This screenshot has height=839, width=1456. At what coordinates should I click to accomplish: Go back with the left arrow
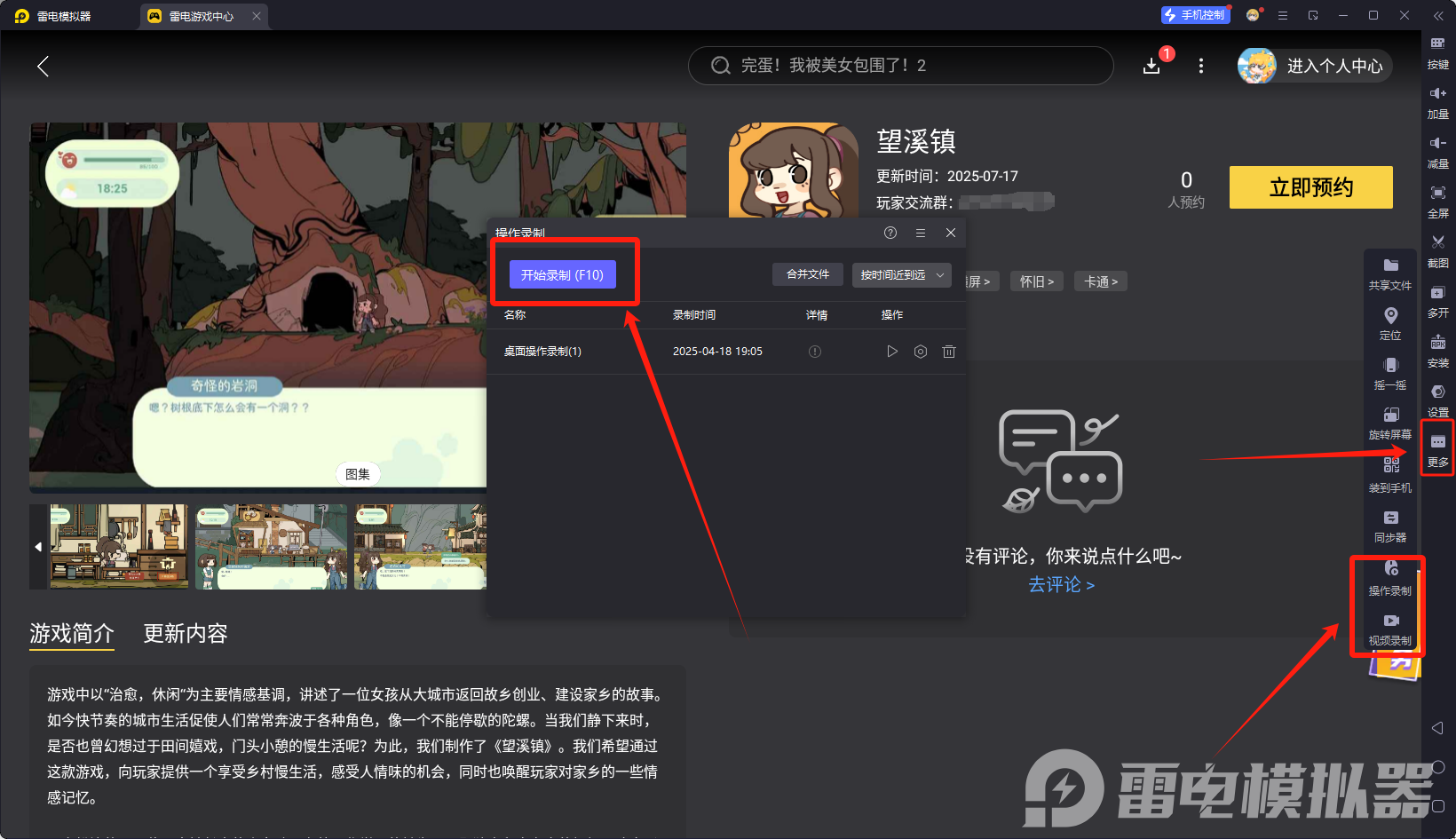point(43,66)
